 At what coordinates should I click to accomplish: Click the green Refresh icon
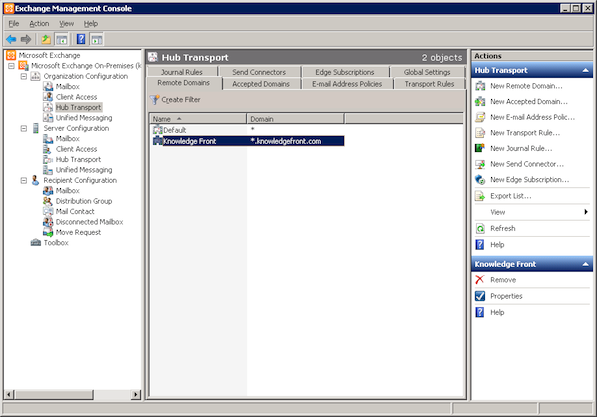click(x=480, y=228)
